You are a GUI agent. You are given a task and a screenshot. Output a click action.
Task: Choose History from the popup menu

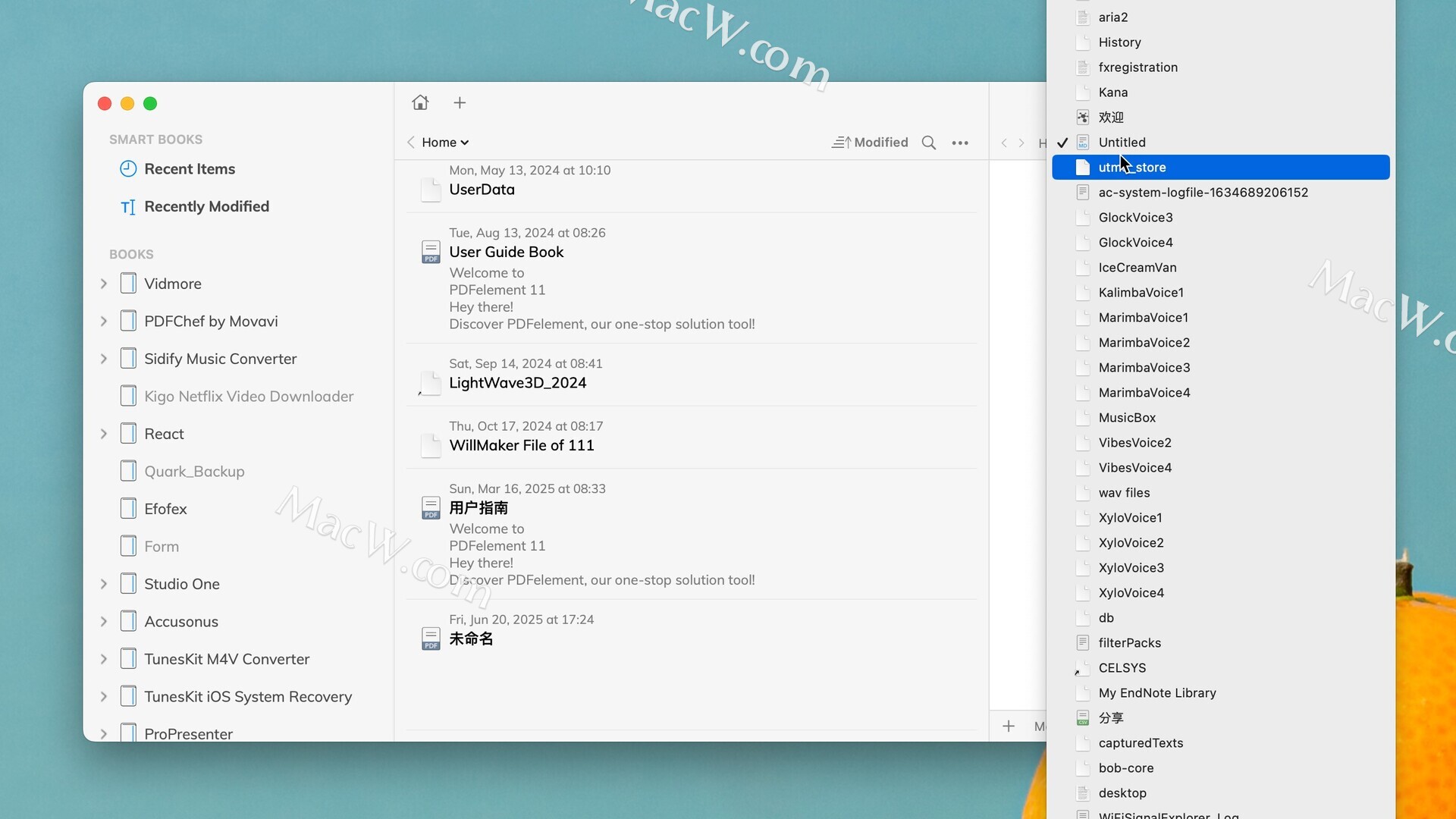click(x=1221, y=42)
